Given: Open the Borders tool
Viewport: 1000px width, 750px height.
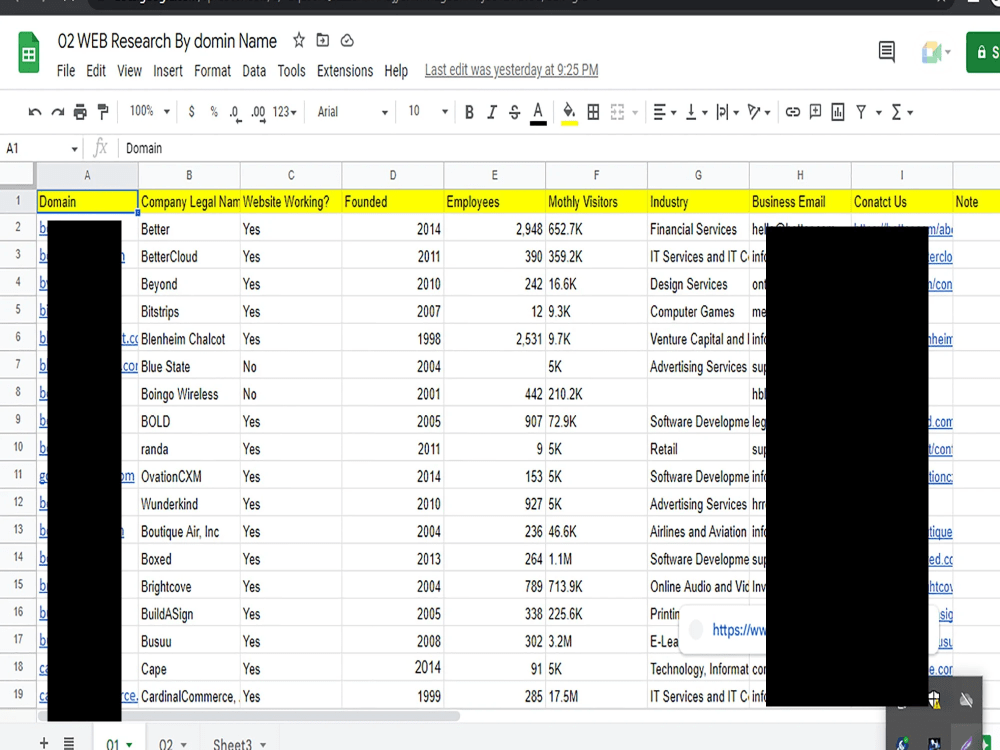Looking at the screenshot, I should click(593, 112).
